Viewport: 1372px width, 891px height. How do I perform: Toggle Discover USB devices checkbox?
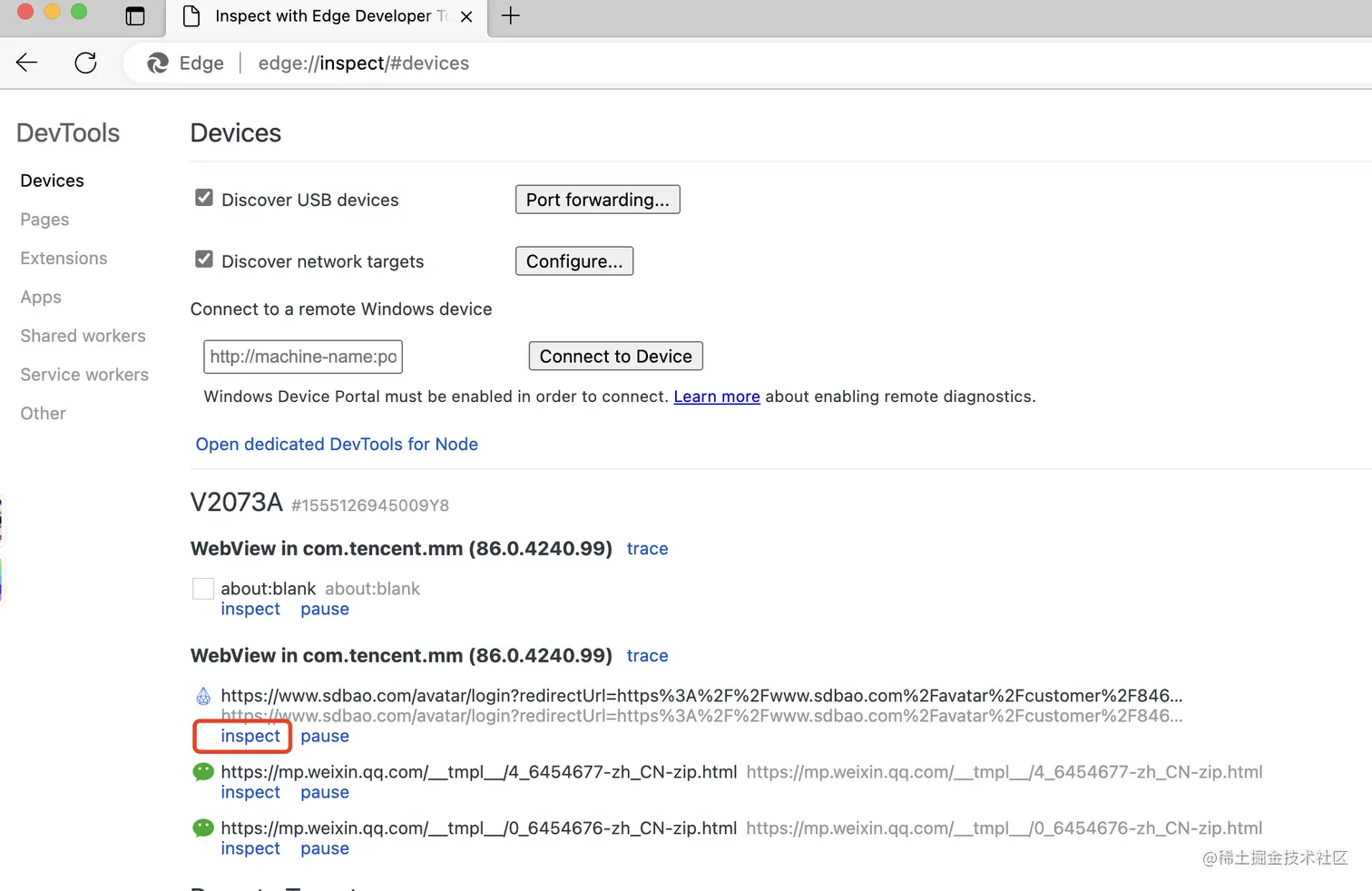[204, 198]
